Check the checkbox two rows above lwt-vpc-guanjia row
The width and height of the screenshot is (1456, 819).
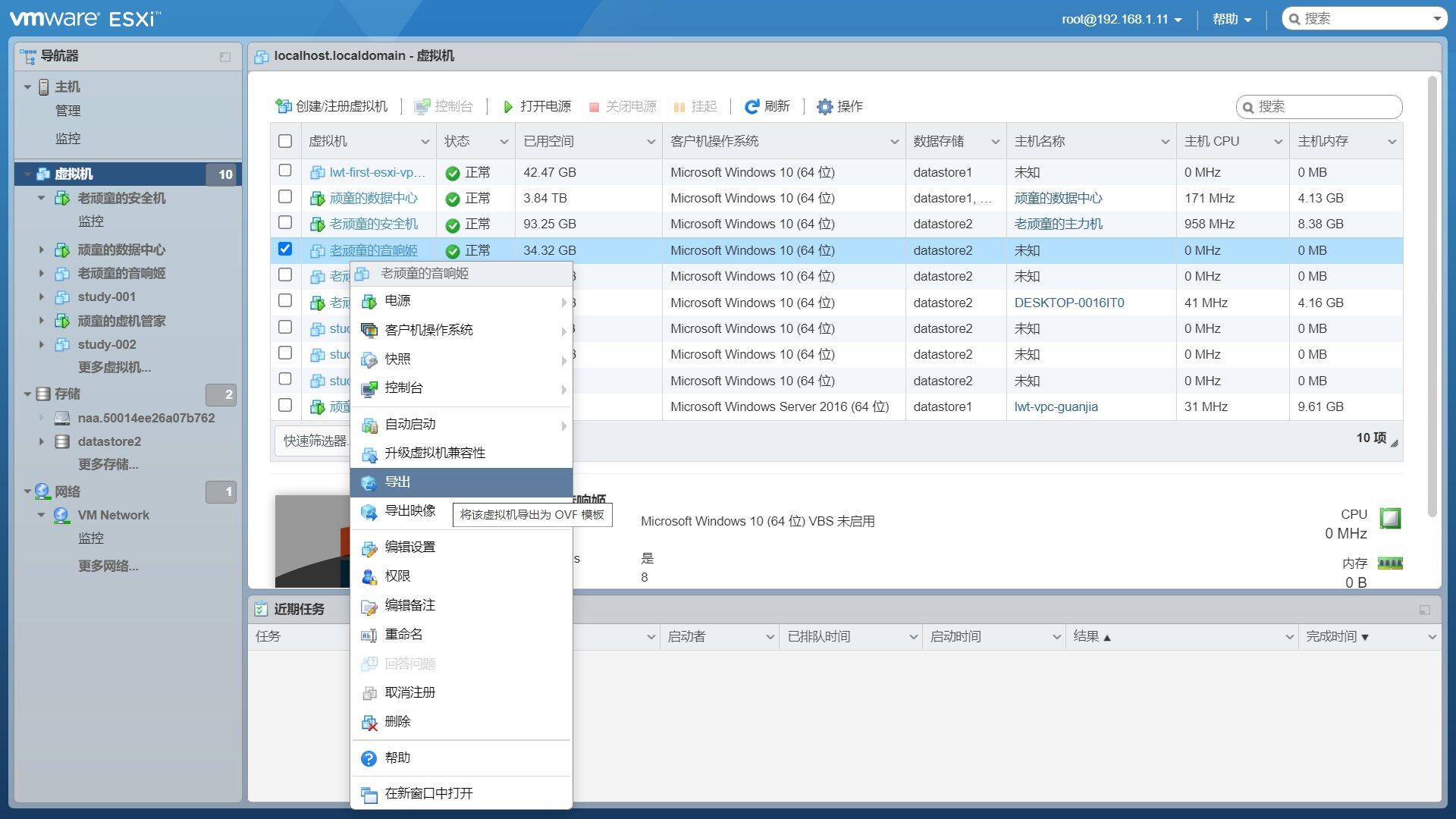(285, 353)
